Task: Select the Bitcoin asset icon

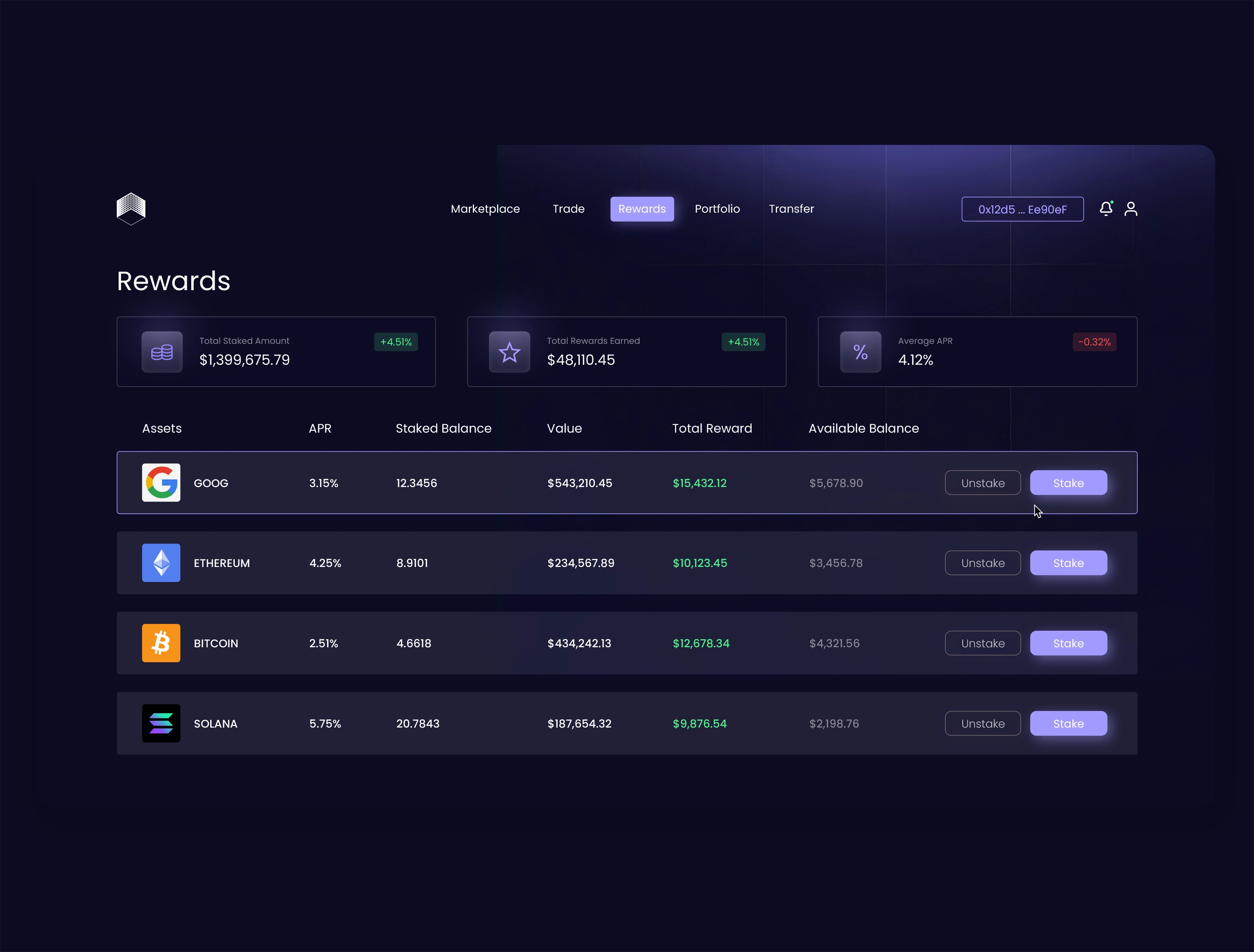Action: click(161, 643)
